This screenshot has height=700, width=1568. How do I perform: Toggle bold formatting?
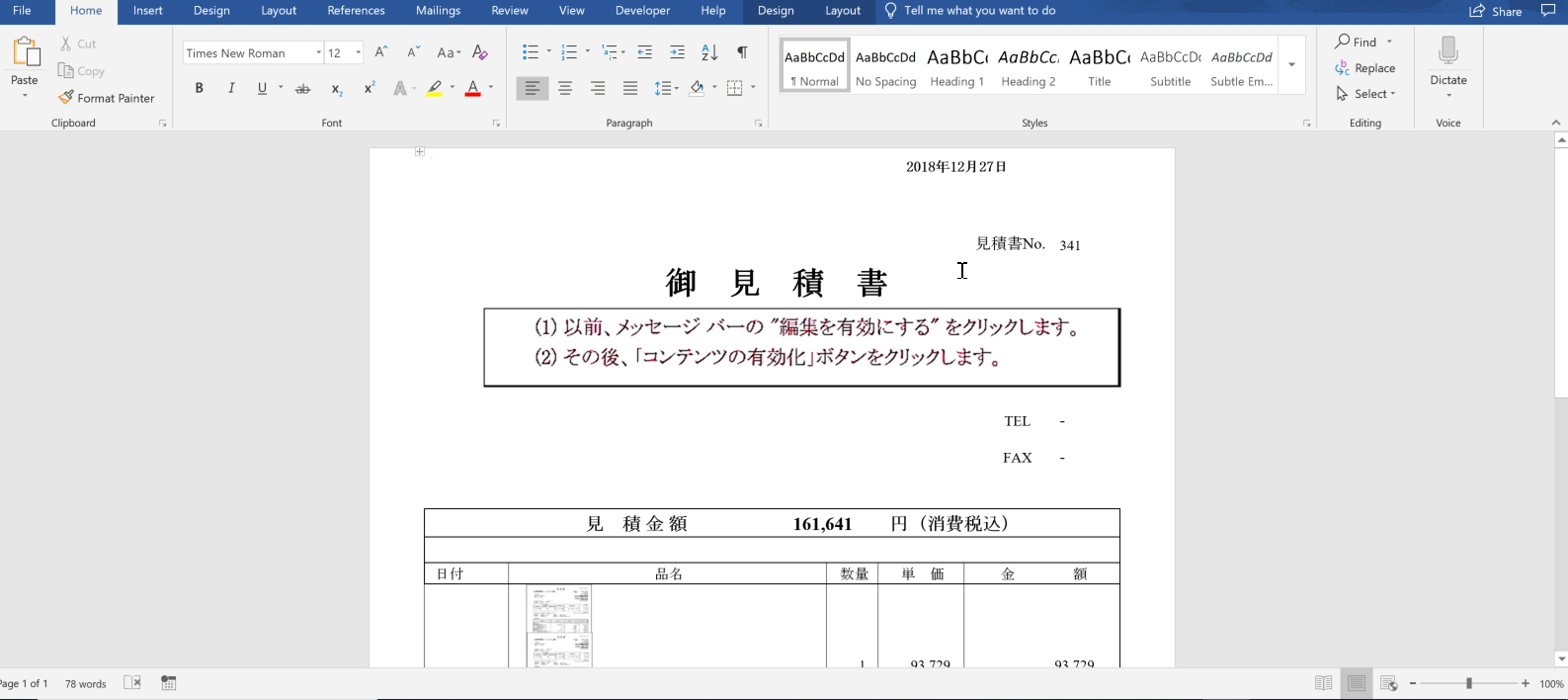pos(199,89)
